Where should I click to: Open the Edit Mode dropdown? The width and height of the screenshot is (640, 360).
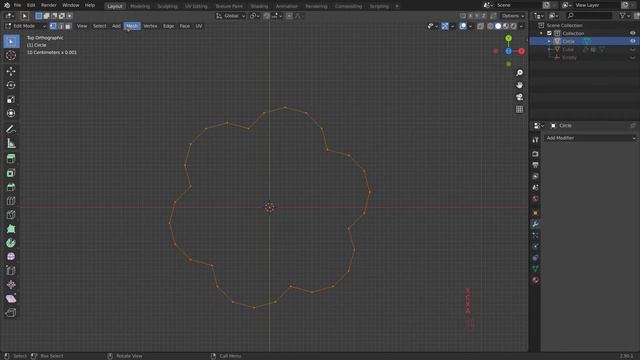click(x=26, y=26)
